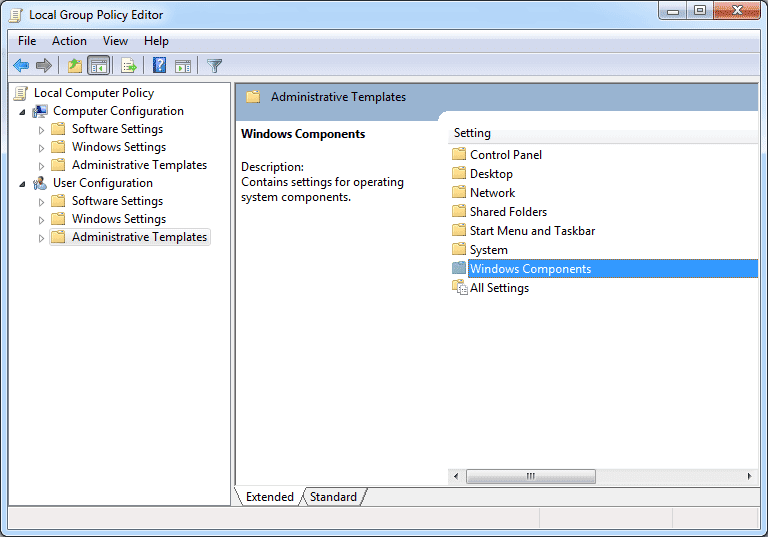
Task: Click the System folder icon in list
Action: pos(459,249)
